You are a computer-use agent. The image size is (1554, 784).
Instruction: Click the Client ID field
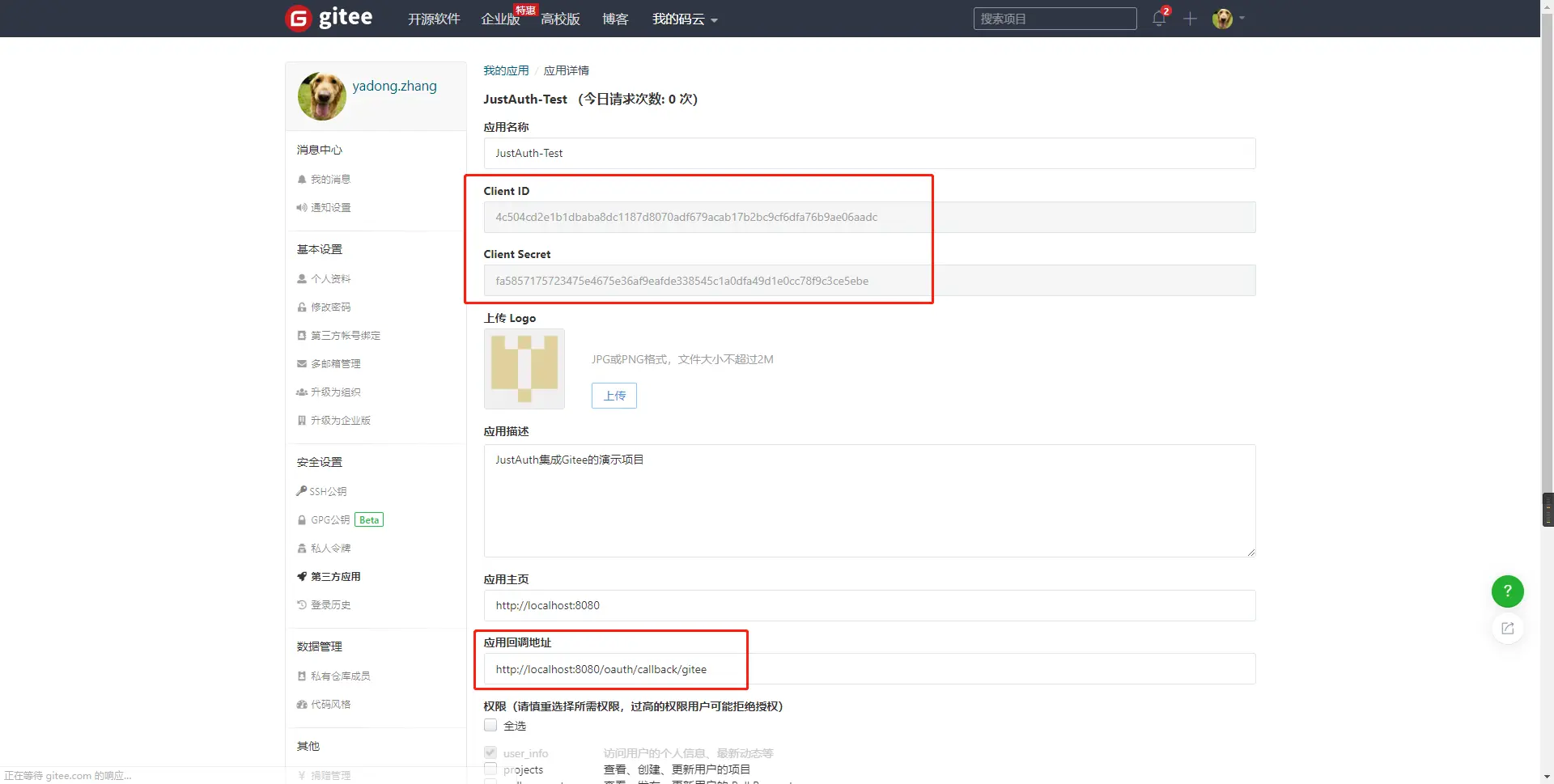869,218
